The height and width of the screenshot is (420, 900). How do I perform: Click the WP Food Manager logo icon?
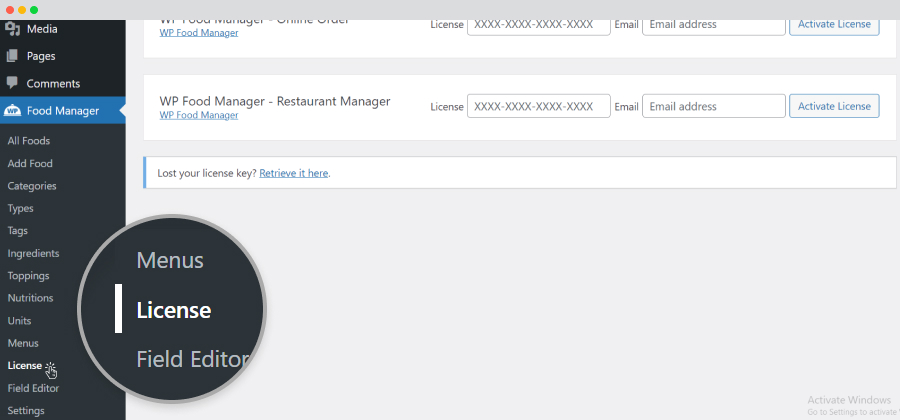tap(12, 111)
